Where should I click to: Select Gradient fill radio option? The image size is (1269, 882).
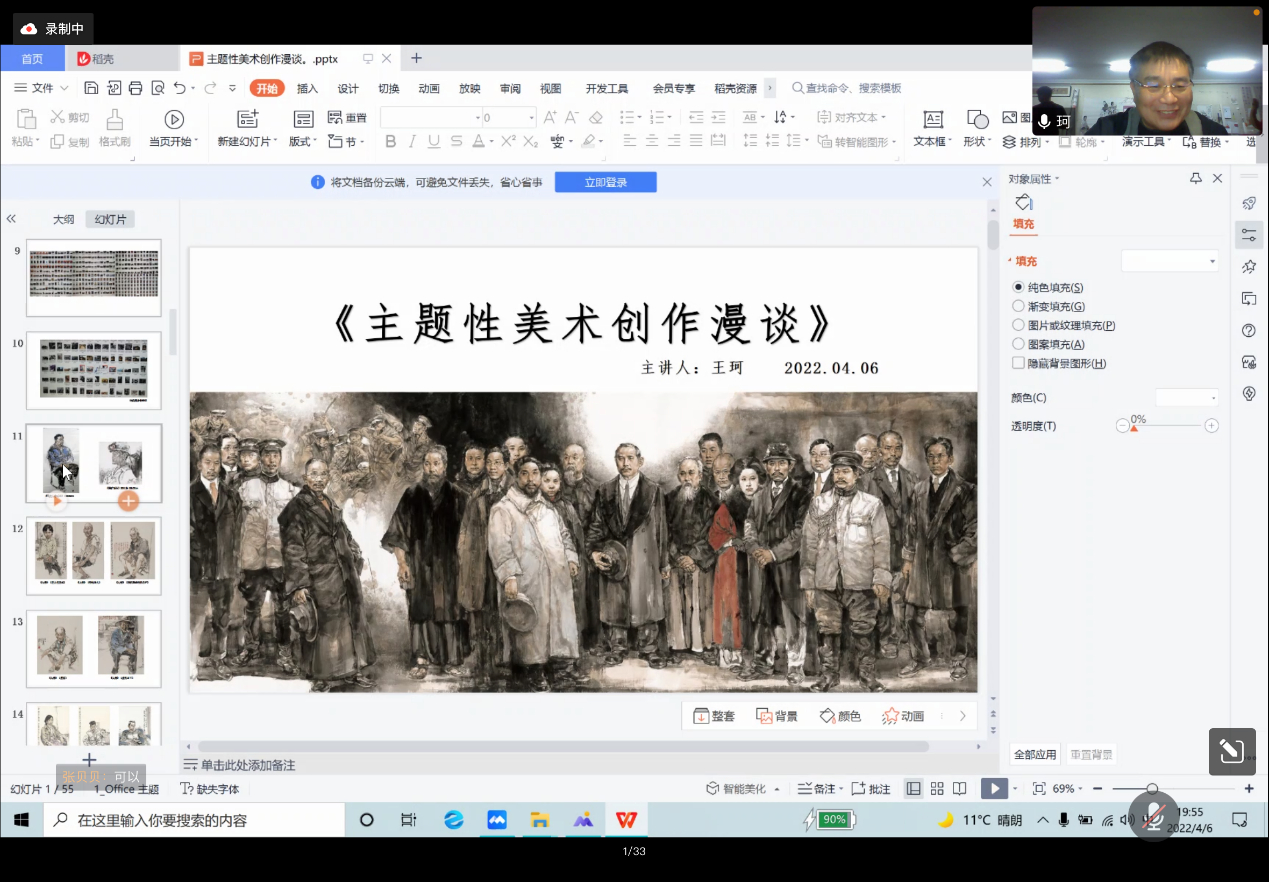[1019, 306]
